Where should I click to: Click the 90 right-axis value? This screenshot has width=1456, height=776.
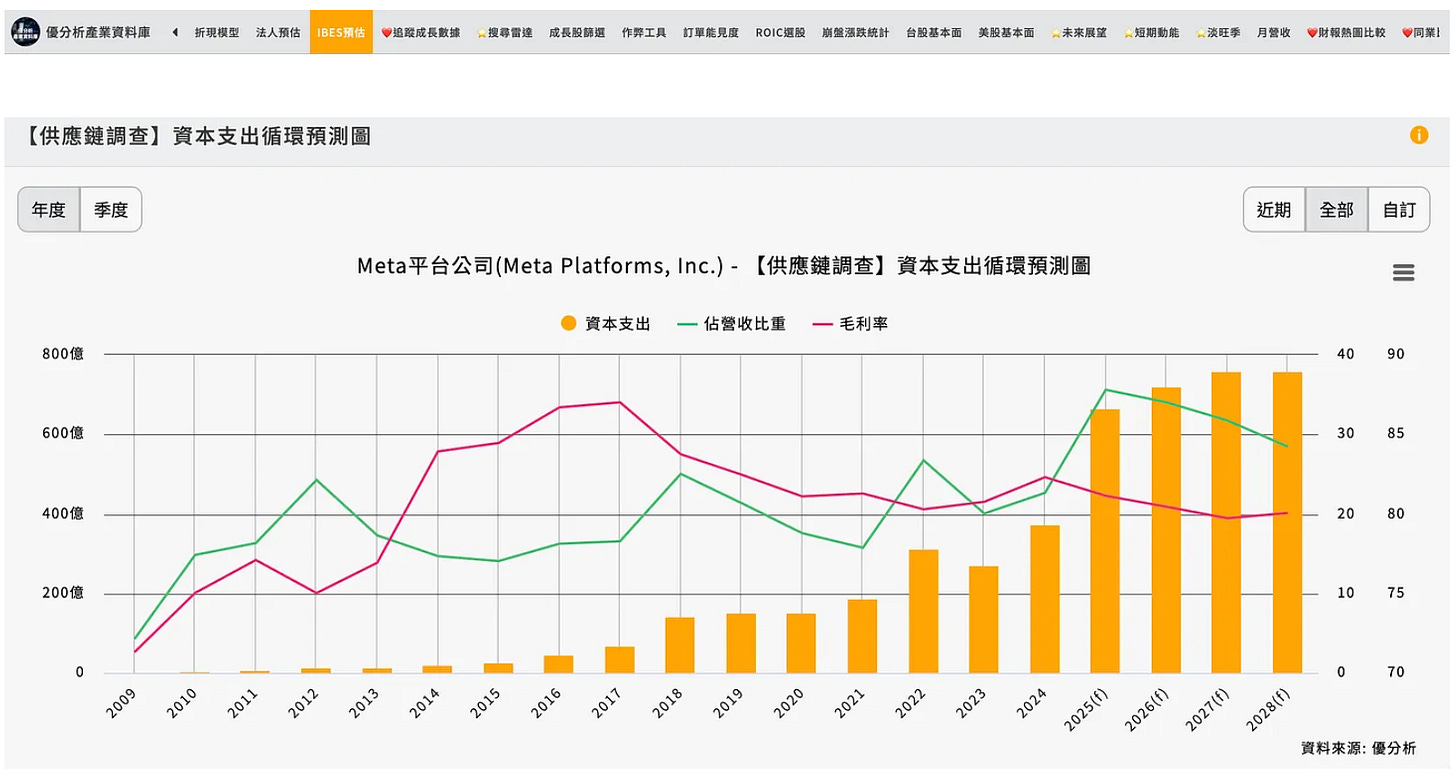[1396, 354]
